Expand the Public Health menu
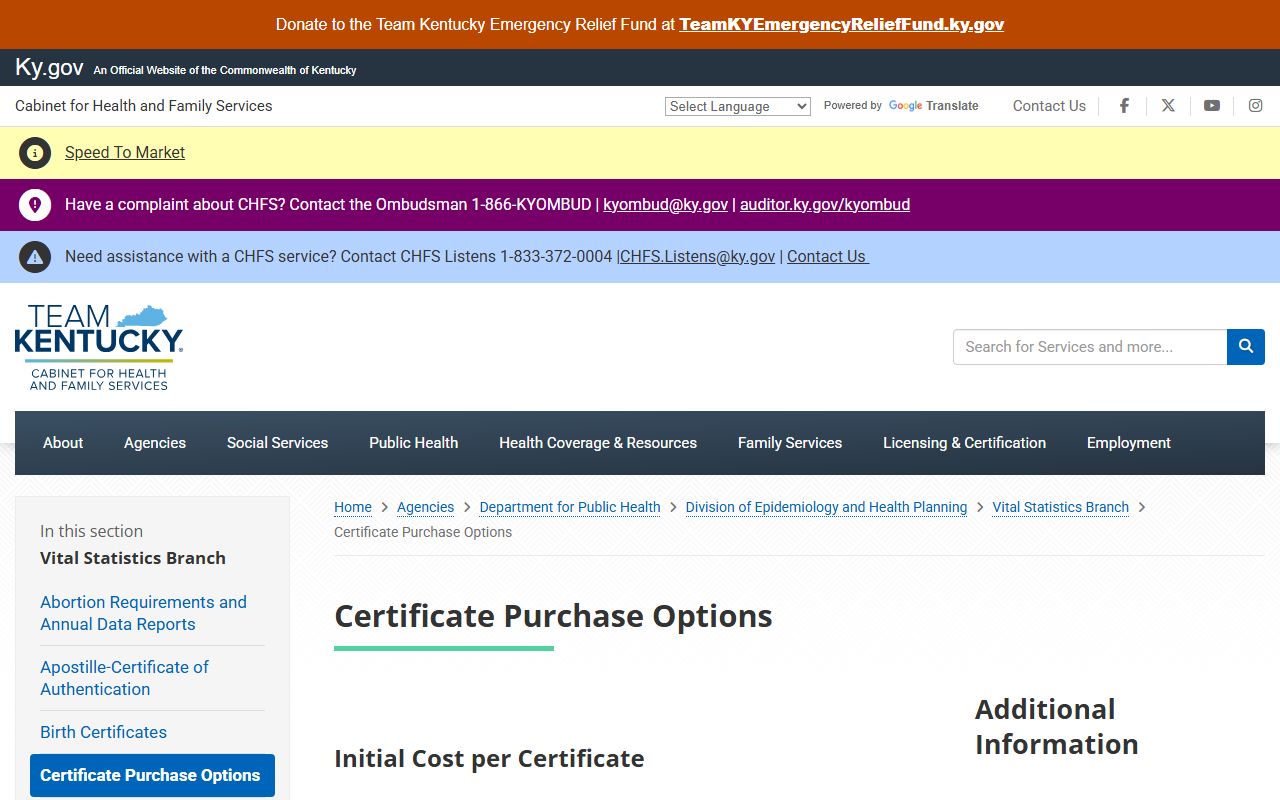This screenshot has width=1280, height=800. pos(413,443)
